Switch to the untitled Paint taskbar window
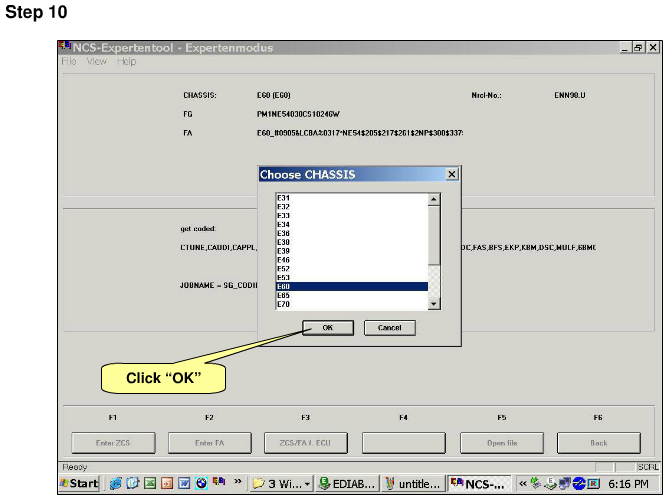The image size is (664, 496). pyautogui.click(x=412, y=484)
